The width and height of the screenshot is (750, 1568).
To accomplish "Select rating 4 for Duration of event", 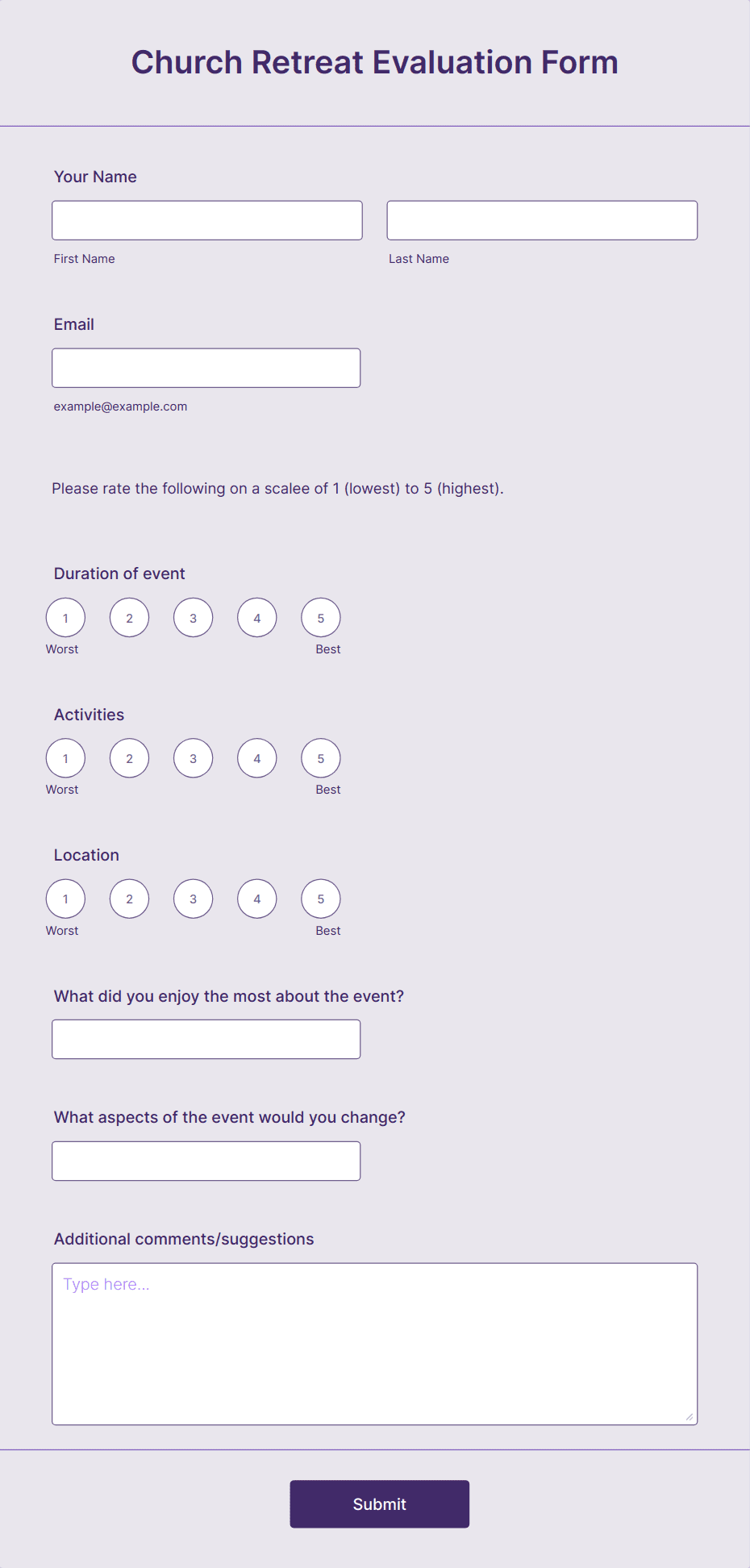I will (x=256, y=617).
